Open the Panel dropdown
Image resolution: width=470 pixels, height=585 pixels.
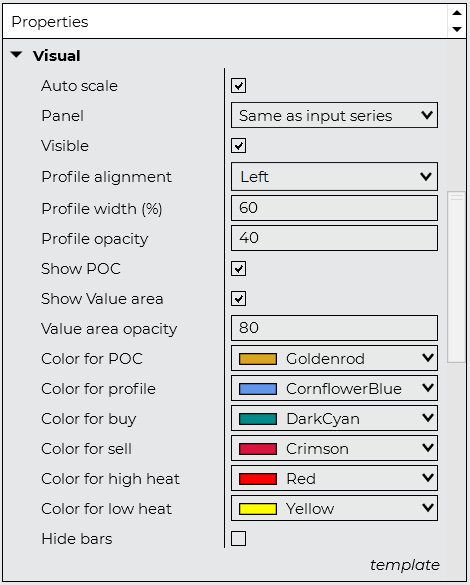tap(334, 115)
